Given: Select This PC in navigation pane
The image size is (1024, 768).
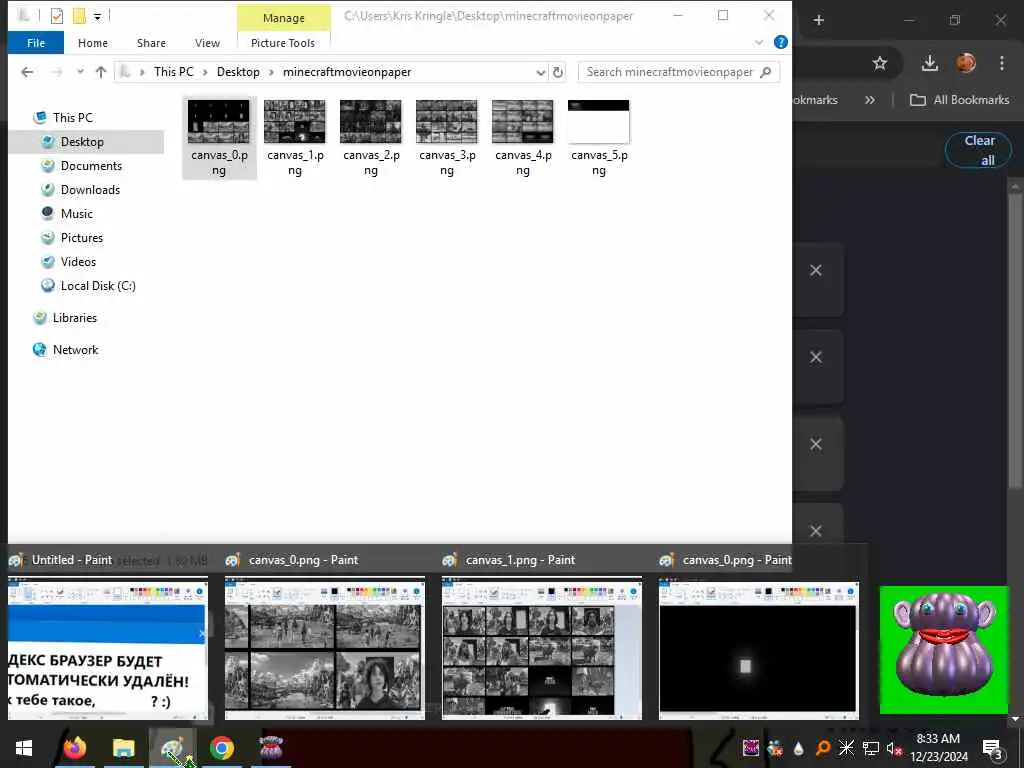Looking at the screenshot, I should pyautogui.click(x=72, y=118).
